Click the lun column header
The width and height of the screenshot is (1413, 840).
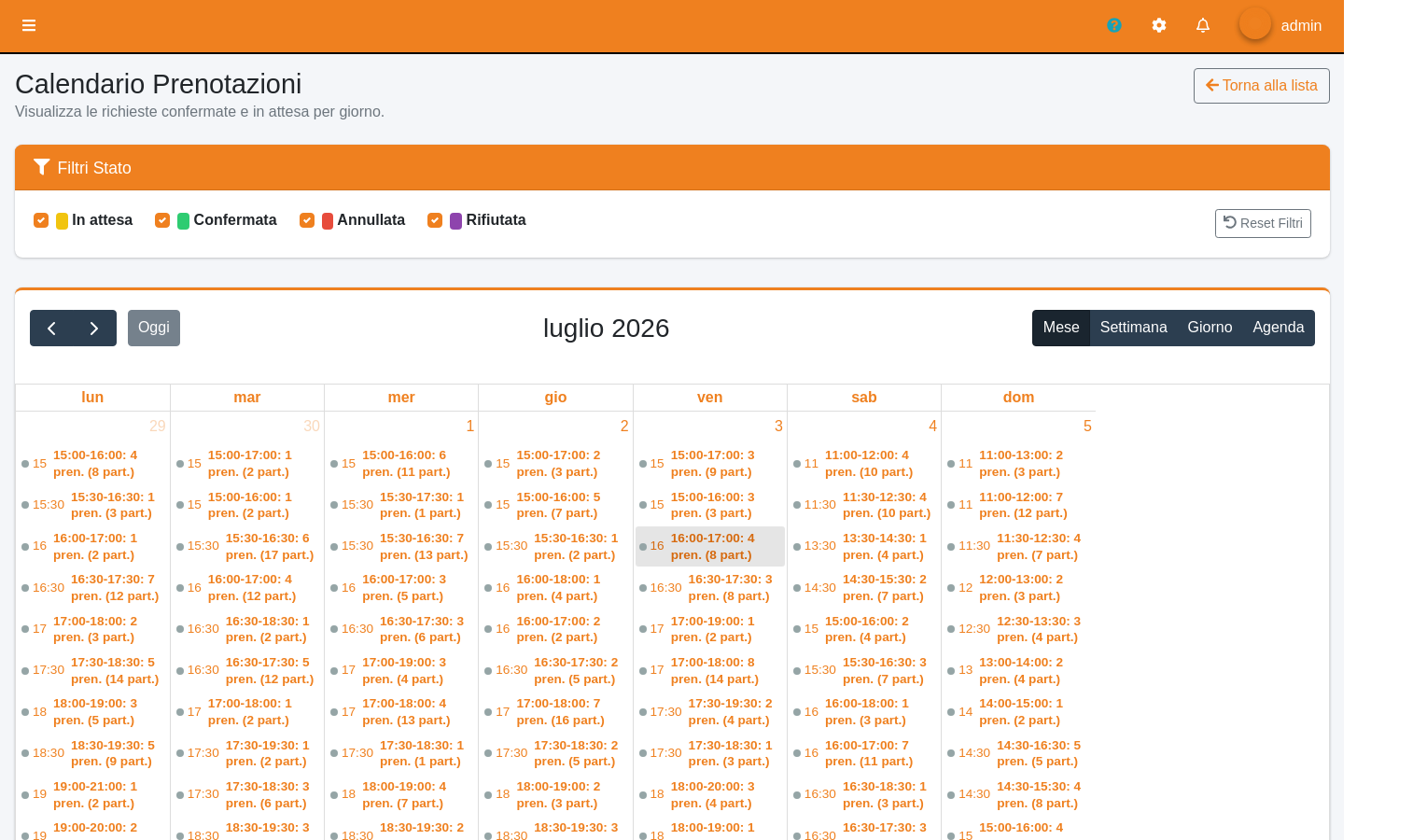(x=92, y=398)
